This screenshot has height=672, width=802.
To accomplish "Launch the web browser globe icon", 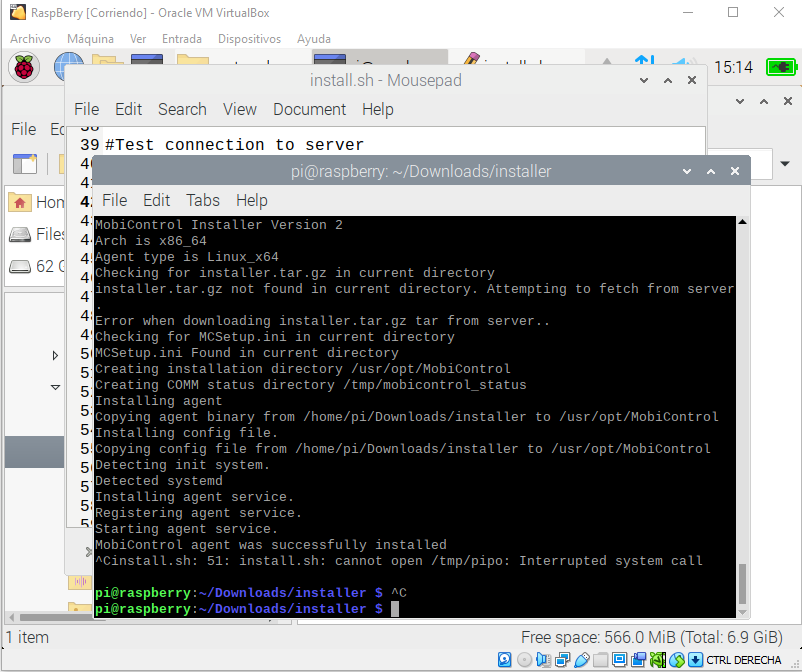I will click(68, 67).
